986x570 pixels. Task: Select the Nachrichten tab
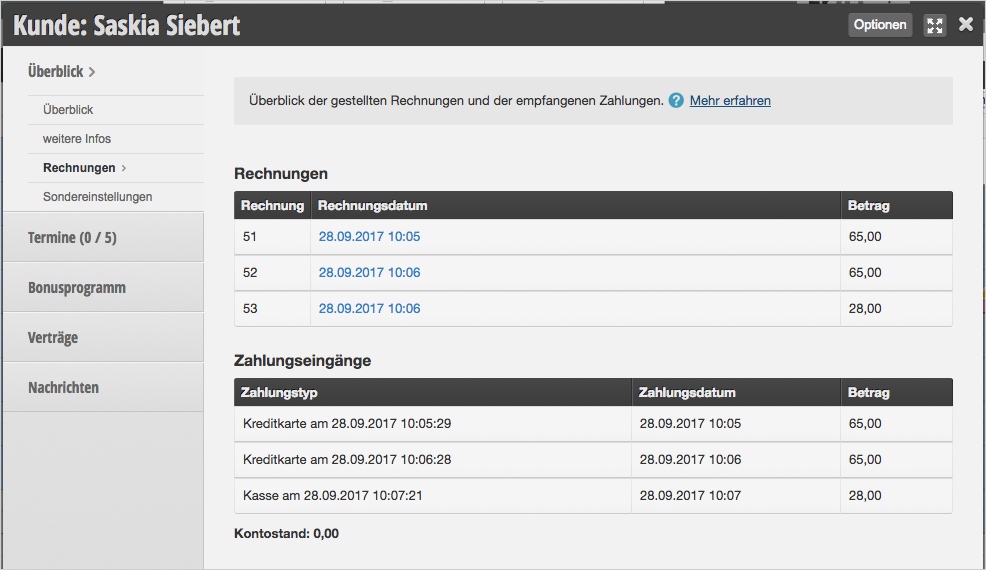click(63, 388)
